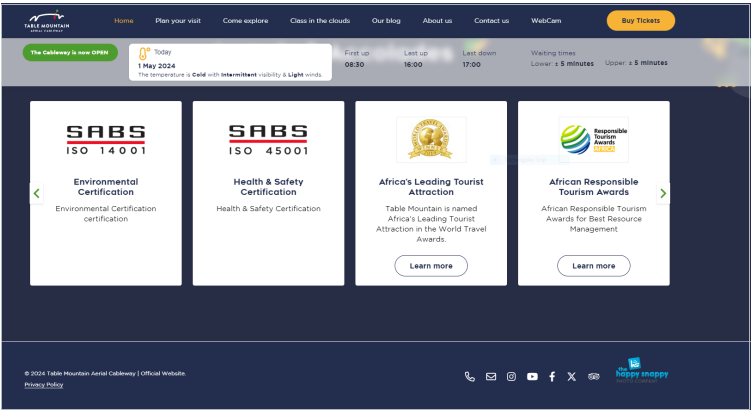
Task: Click the Buy Tickets button
Action: point(640,21)
